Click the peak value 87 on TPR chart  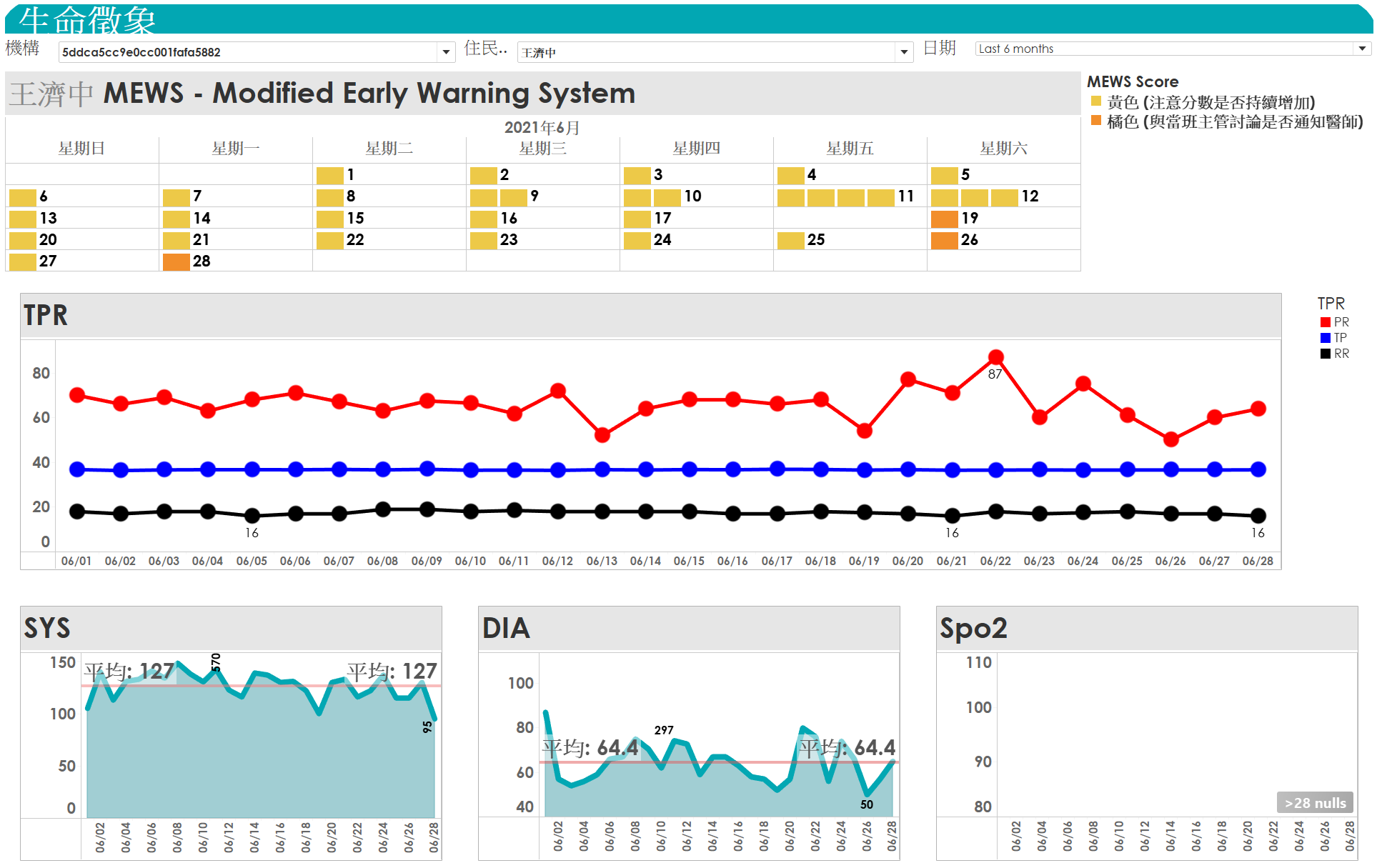tap(993, 357)
